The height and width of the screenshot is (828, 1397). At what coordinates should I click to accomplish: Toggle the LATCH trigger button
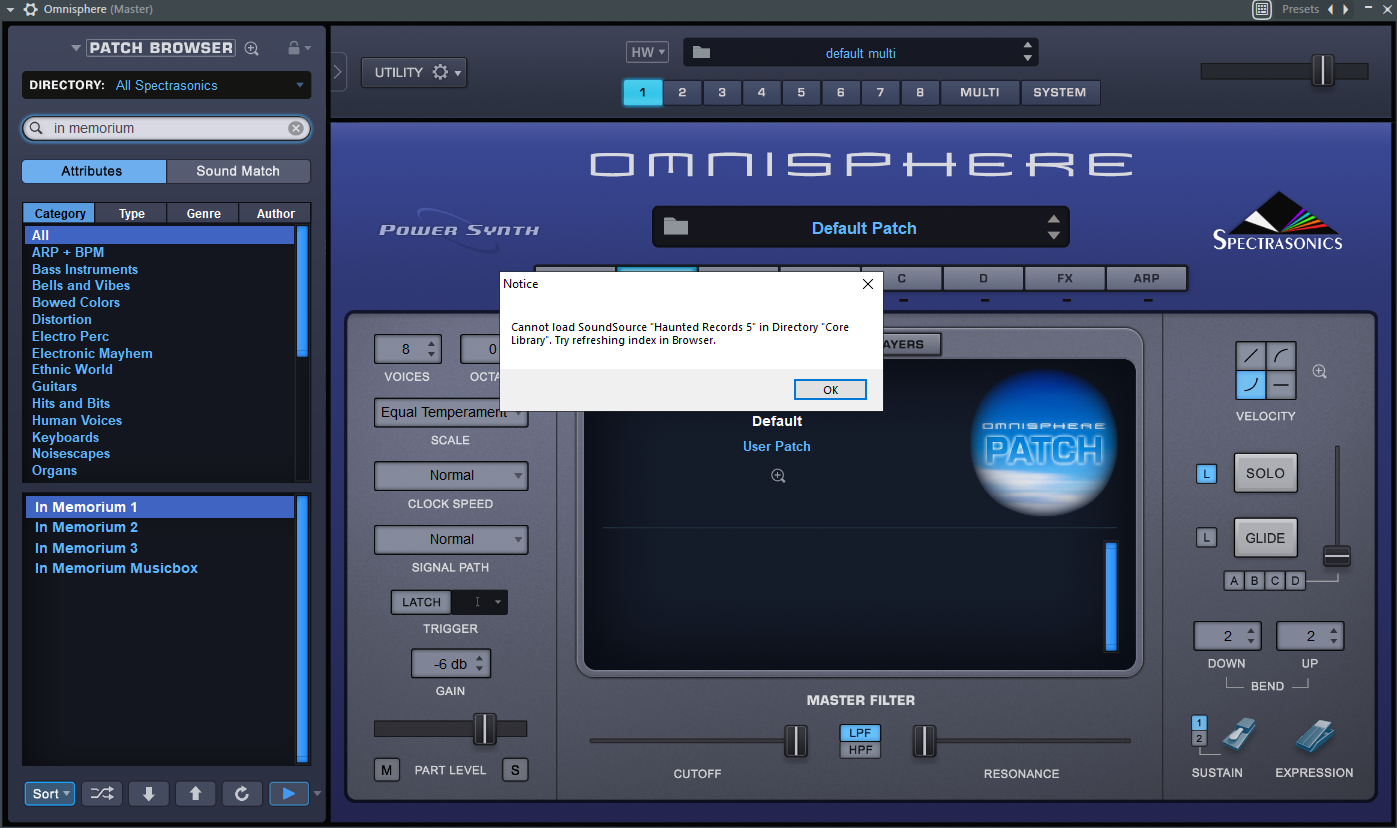[x=421, y=602]
